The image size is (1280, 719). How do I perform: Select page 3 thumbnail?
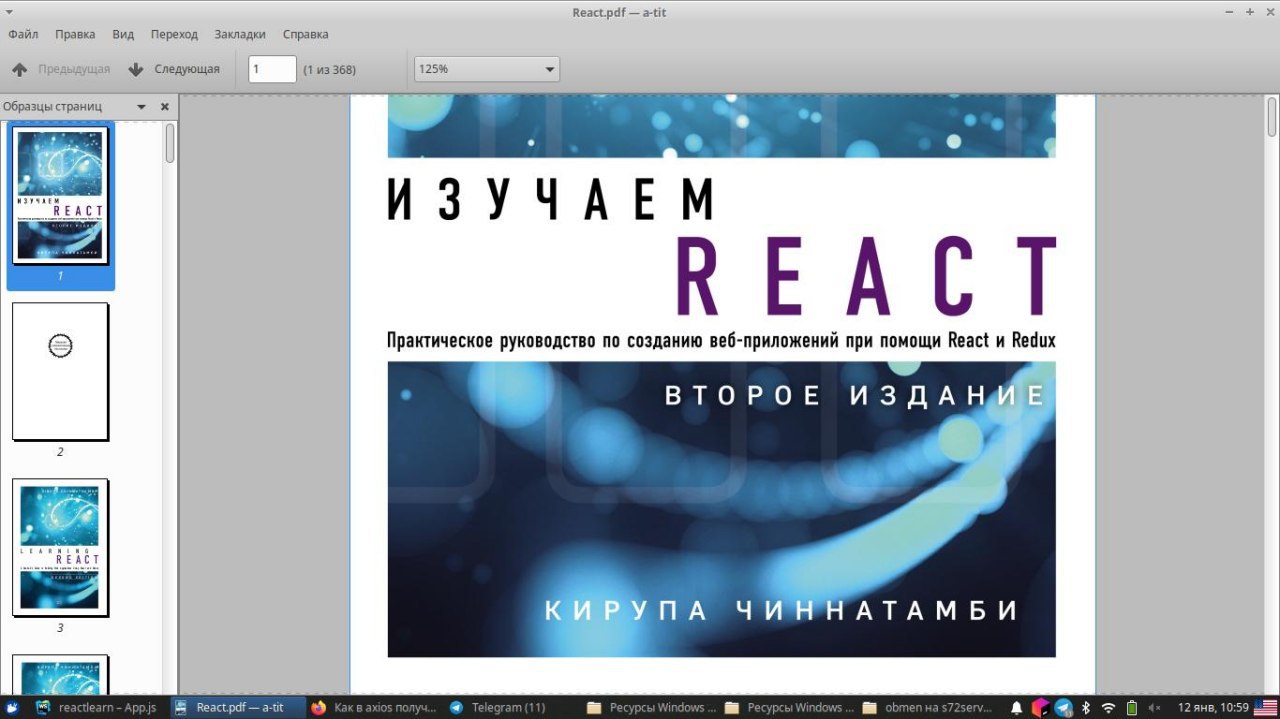pos(60,547)
